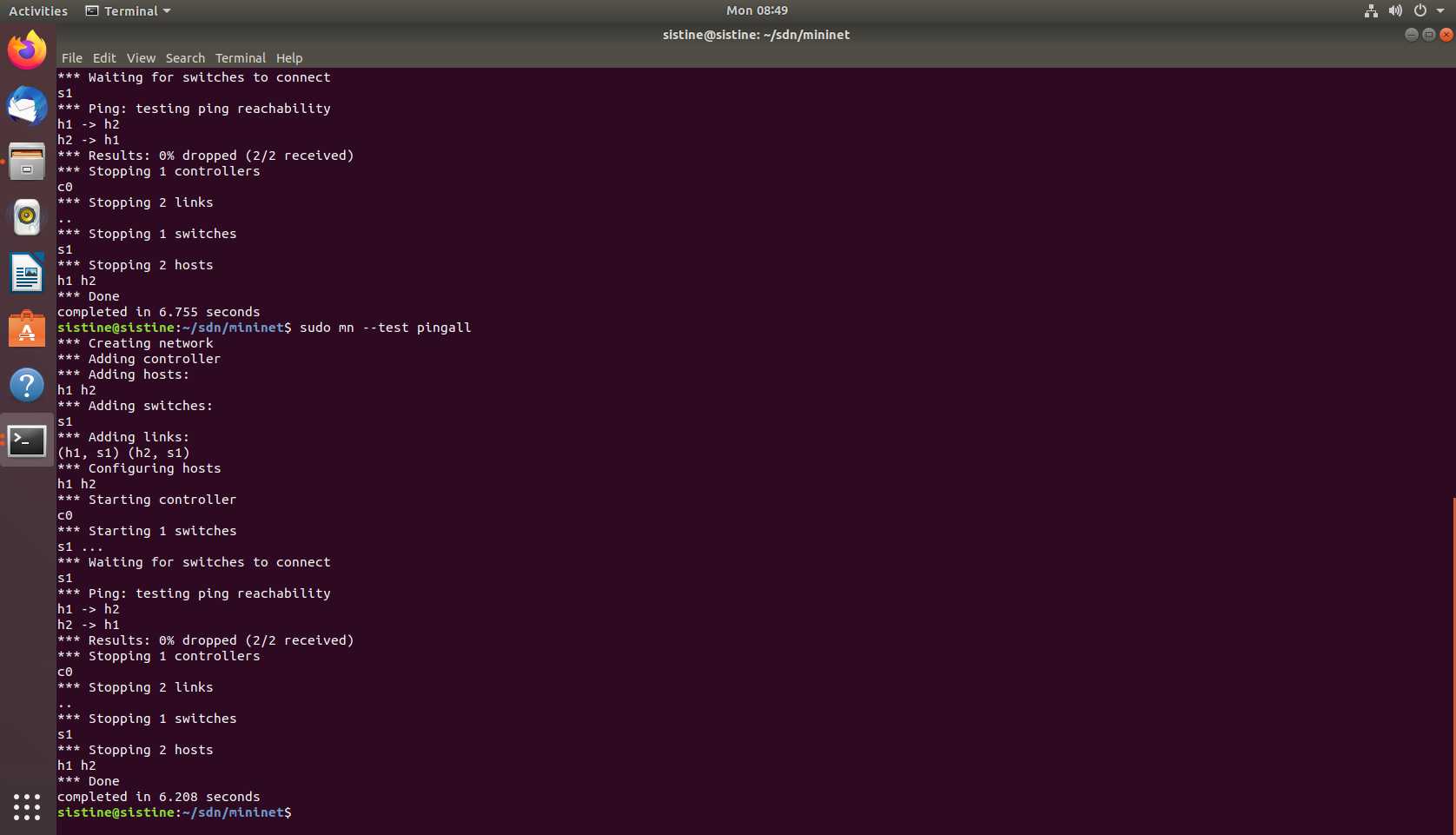Click the power icon in top bar

tap(1420, 10)
